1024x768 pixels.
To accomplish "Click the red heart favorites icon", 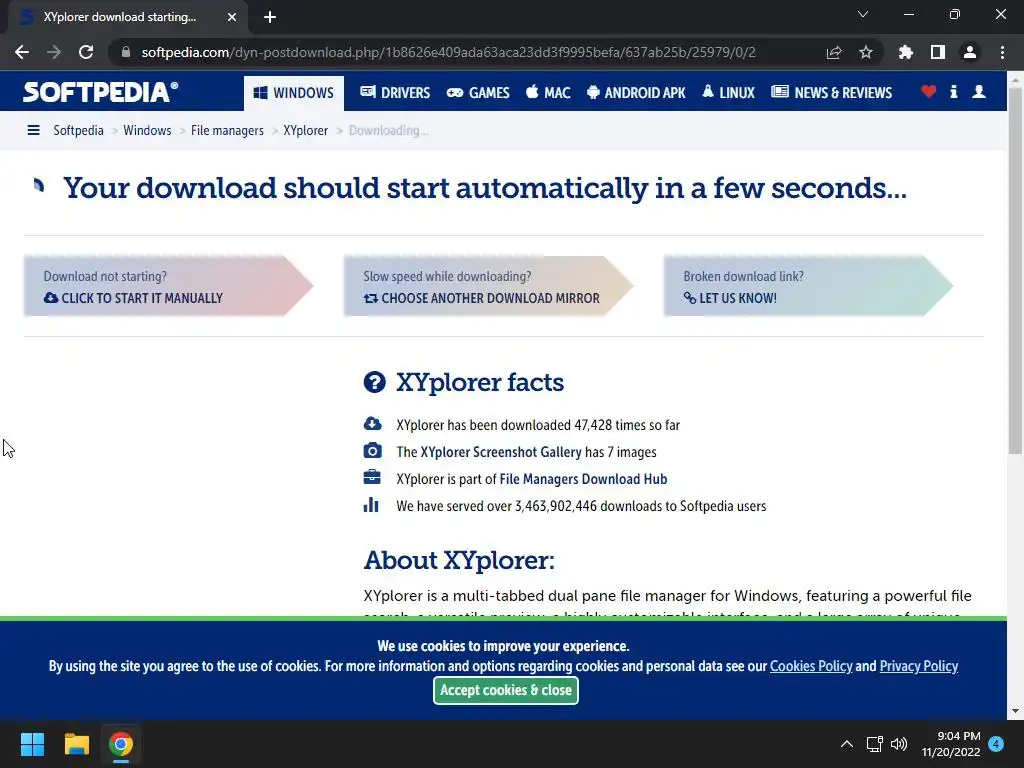I will (x=929, y=92).
